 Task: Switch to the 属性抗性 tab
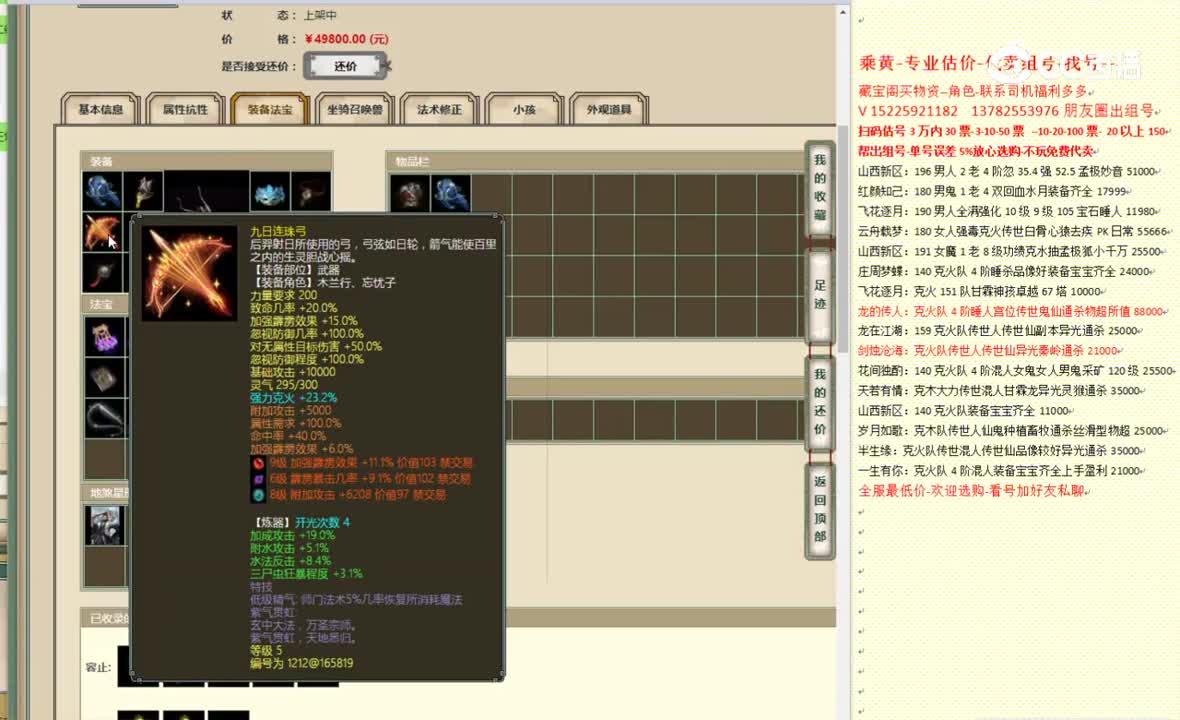coord(185,110)
